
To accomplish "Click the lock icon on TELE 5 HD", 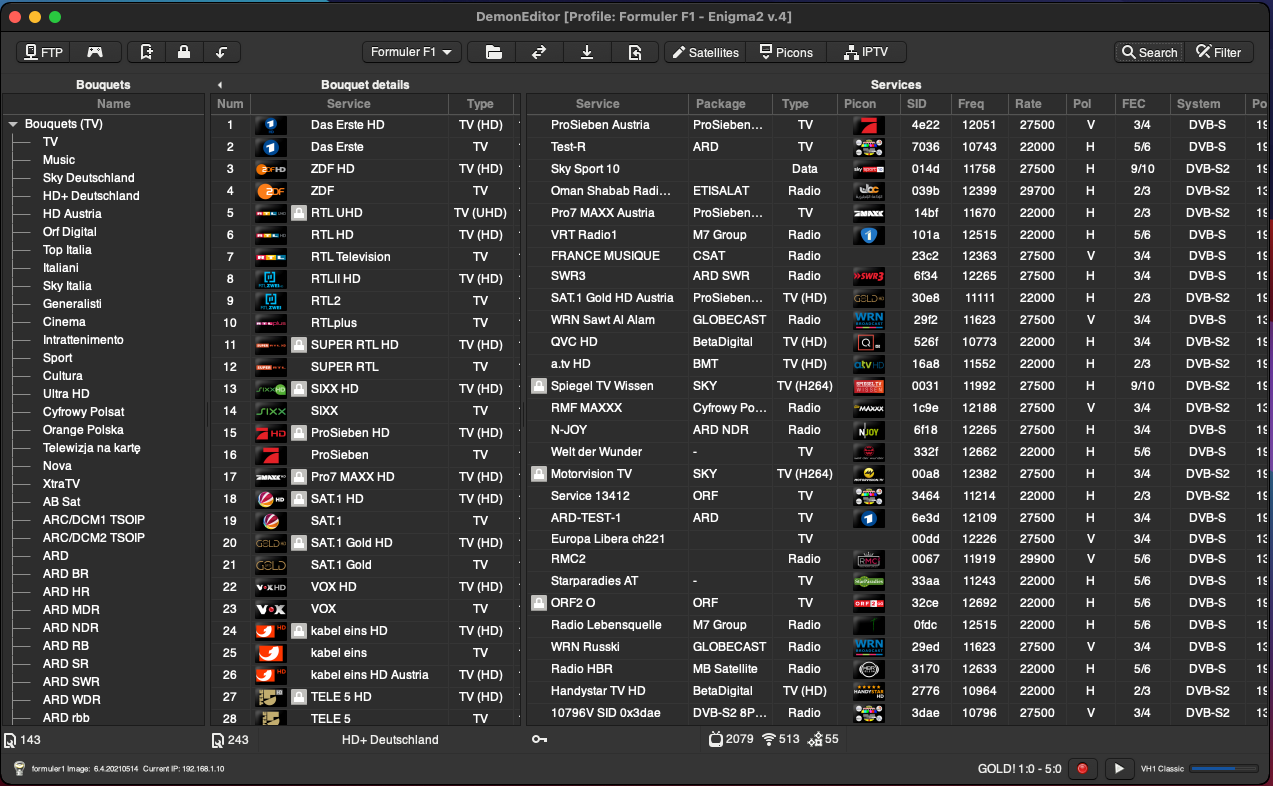I will pyautogui.click(x=298, y=697).
